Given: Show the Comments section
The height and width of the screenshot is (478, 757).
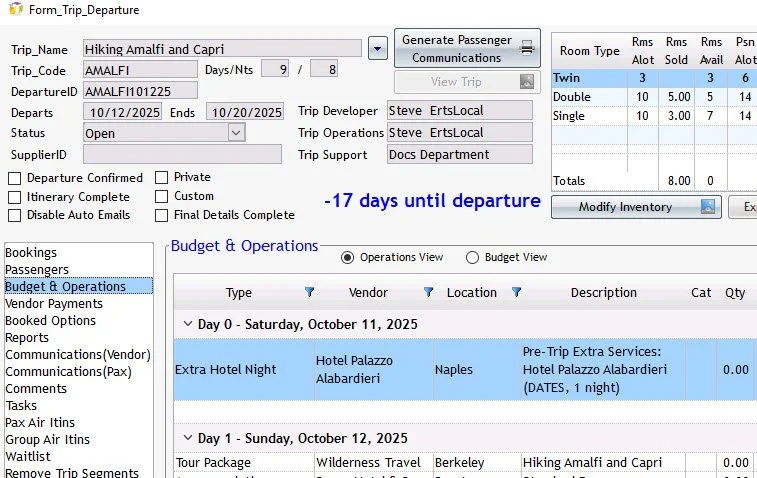Looking at the screenshot, I should pos(36,389).
